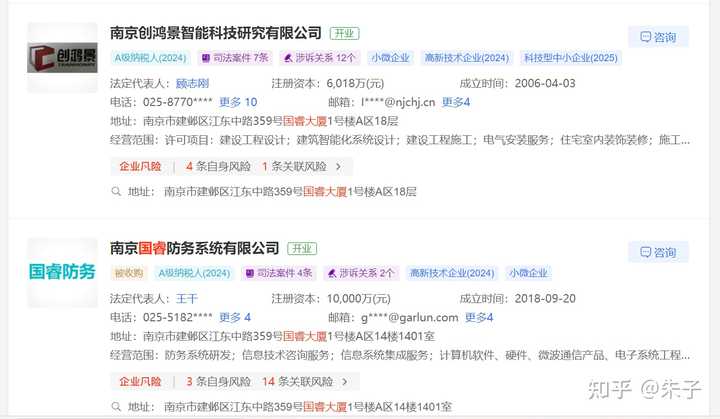Click 涉诉关系 2个 tag
This screenshot has width=720, height=419.
(x=361, y=273)
